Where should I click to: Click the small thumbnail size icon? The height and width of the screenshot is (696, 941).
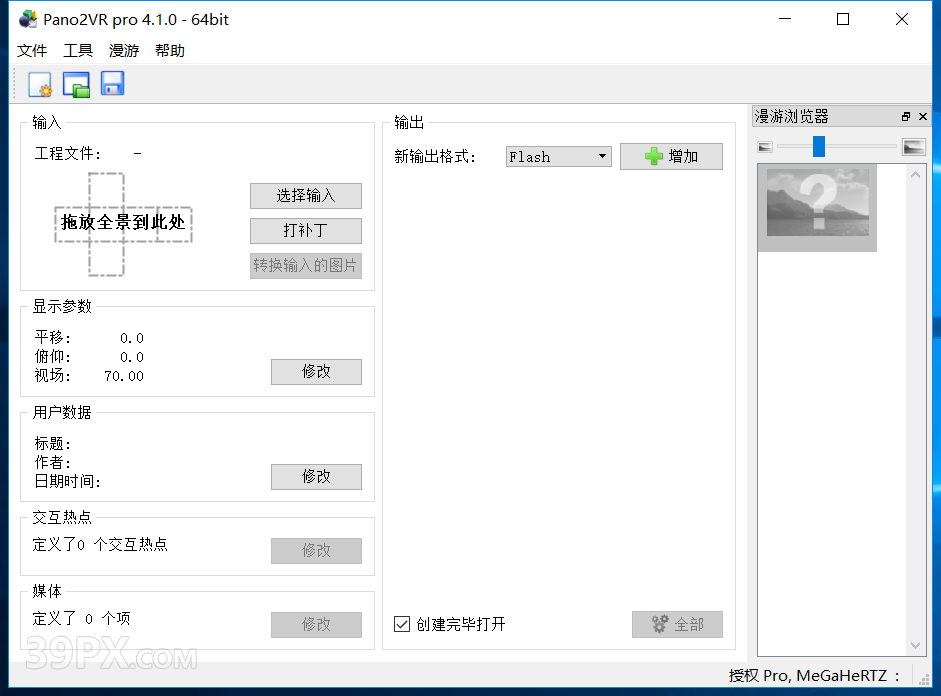click(765, 147)
